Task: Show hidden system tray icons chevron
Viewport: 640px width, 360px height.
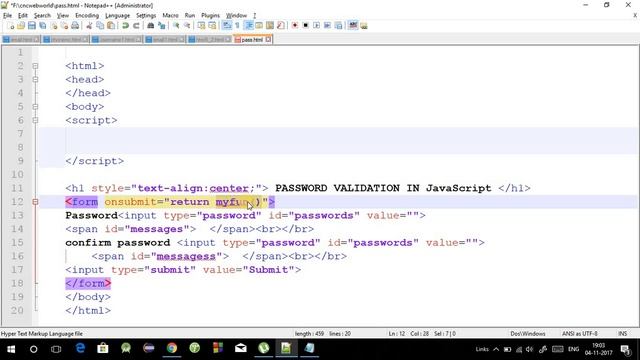Action: (496, 349)
